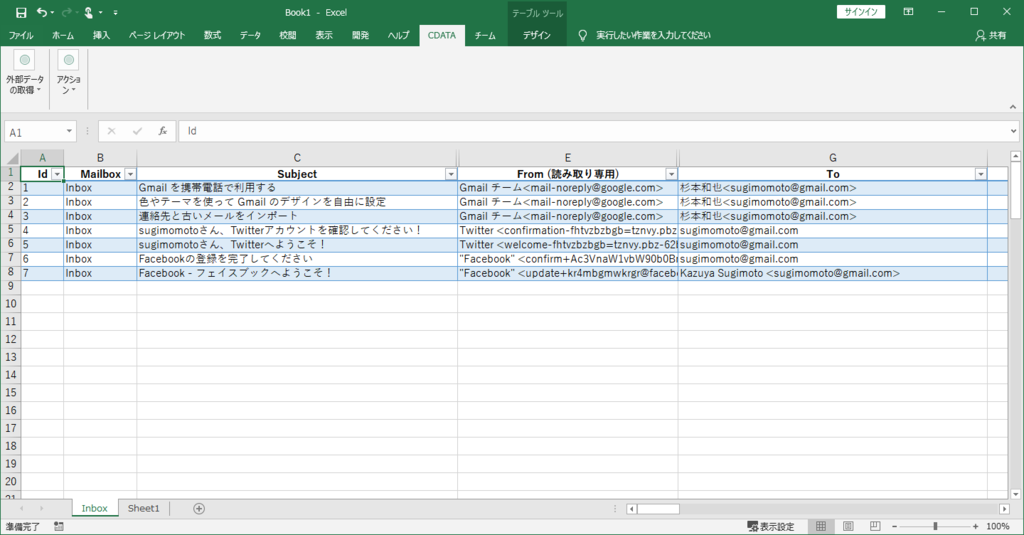Open the ファイル tab
The width and height of the screenshot is (1024, 535).
[21, 35]
